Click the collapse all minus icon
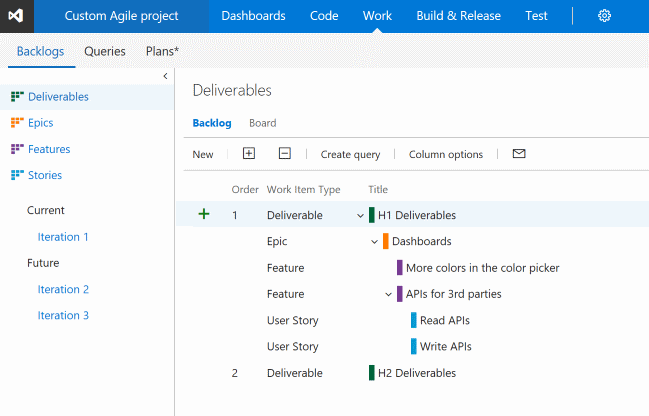649x416 pixels. pos(285,154)
